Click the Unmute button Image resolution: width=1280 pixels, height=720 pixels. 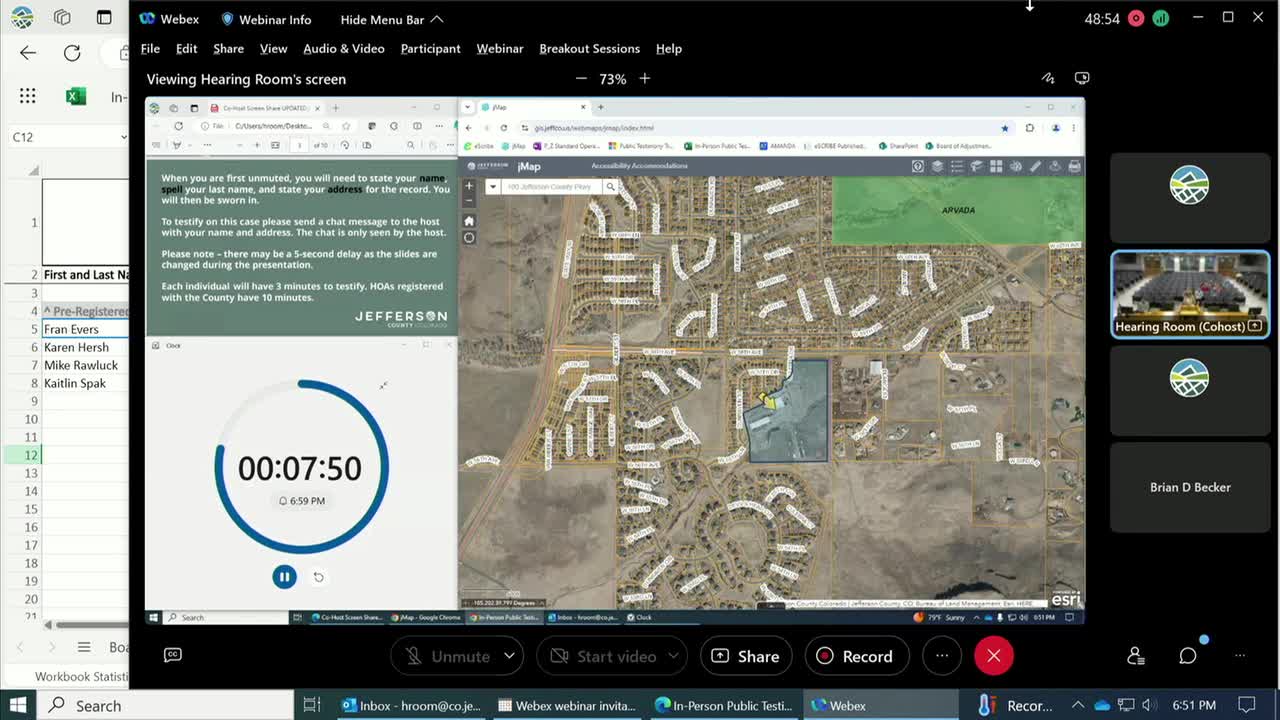[x=447, y=656]
